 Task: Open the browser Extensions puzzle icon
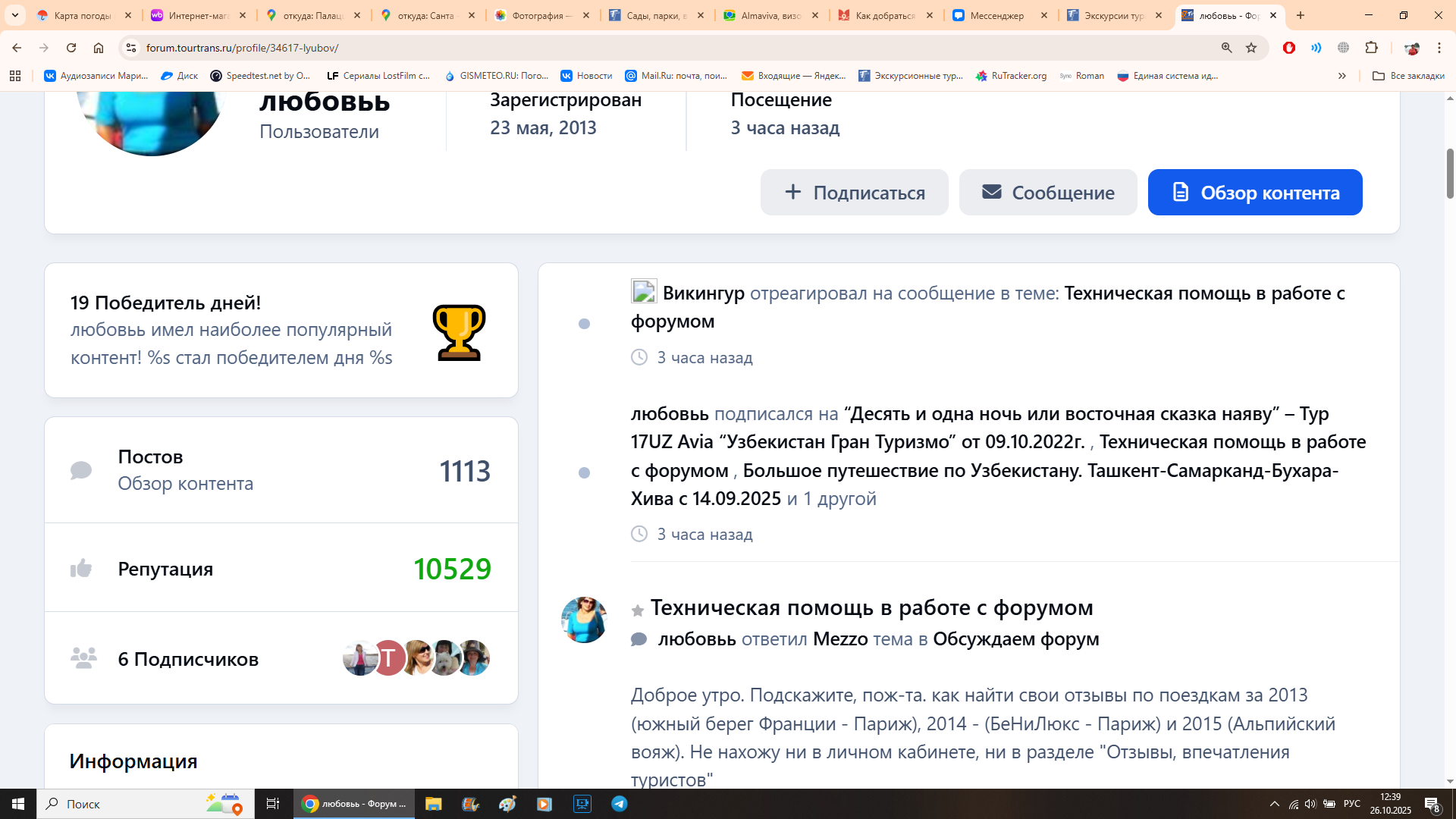click(x=1371, y=48)
